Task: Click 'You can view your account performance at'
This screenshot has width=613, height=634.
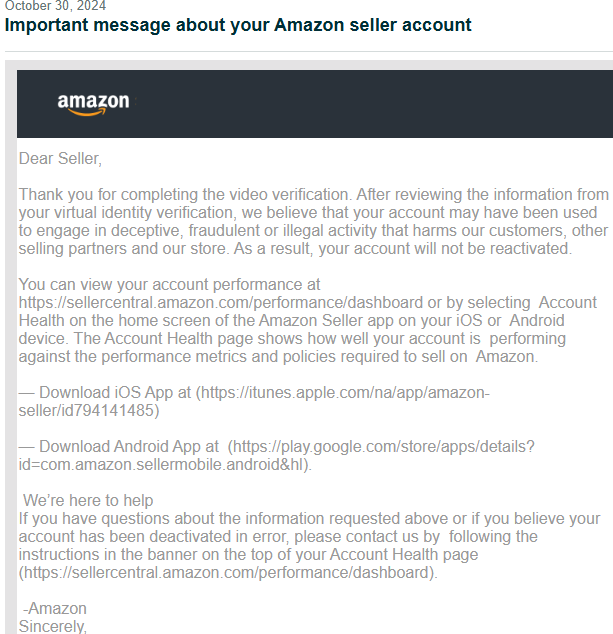Action: [x=169, y=285]
